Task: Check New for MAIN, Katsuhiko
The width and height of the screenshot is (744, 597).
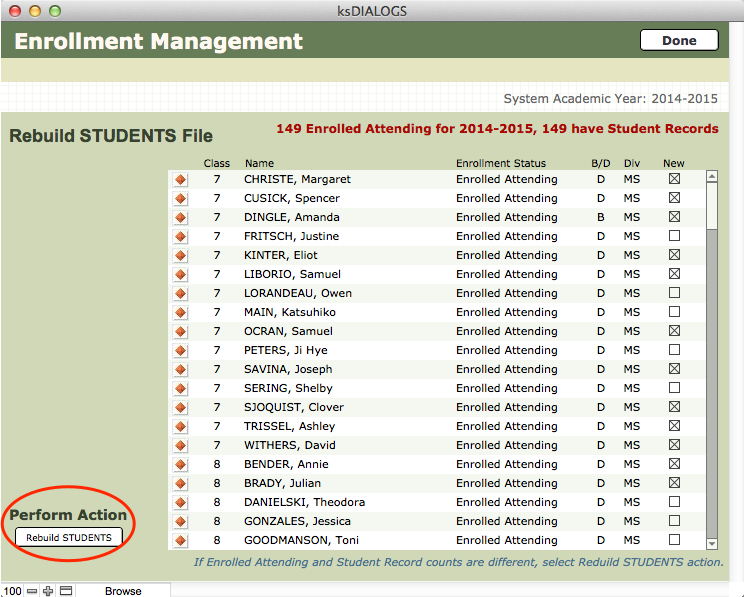Action: click(674, 312)
